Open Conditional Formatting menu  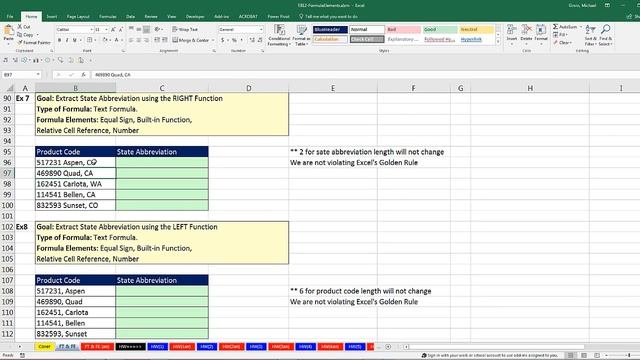[x=279, y=35]
